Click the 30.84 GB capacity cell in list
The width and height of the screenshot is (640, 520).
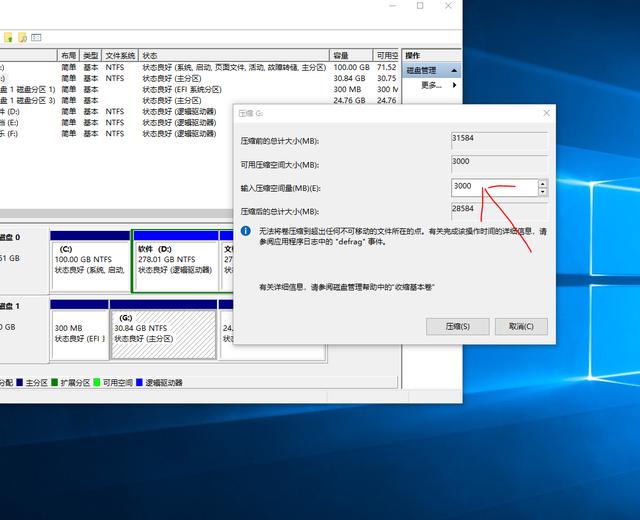pos(349,78)
